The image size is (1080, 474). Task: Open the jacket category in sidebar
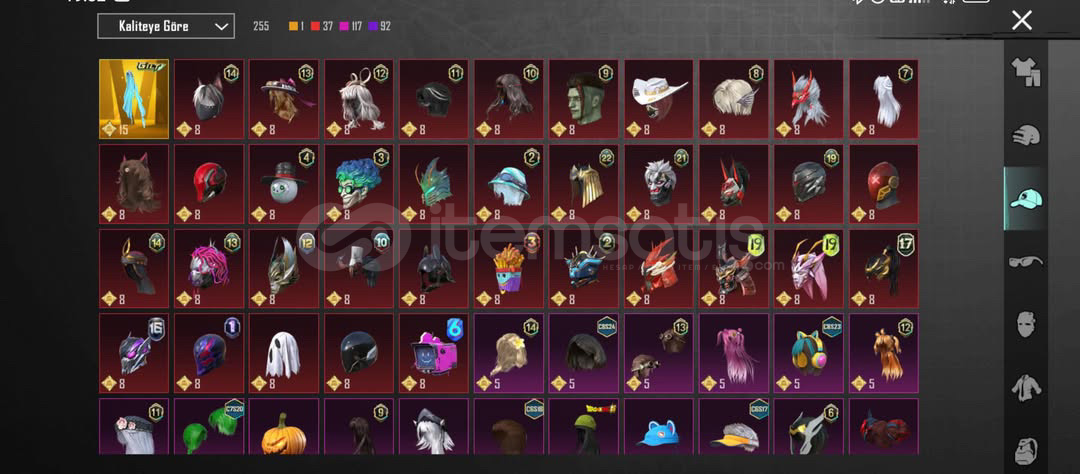(x=1026, y=388)
